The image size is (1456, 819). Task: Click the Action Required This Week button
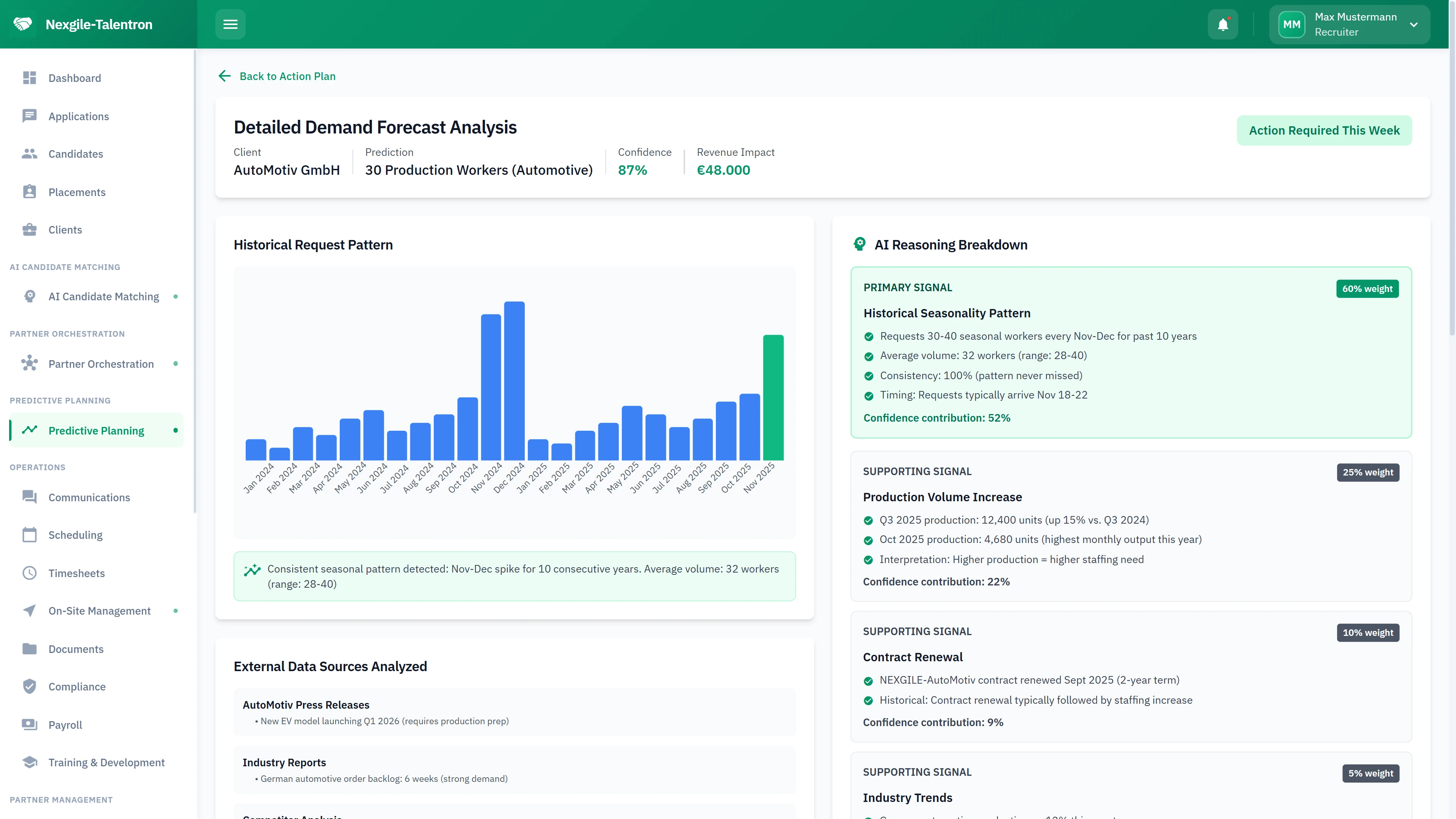point(1324,130)
